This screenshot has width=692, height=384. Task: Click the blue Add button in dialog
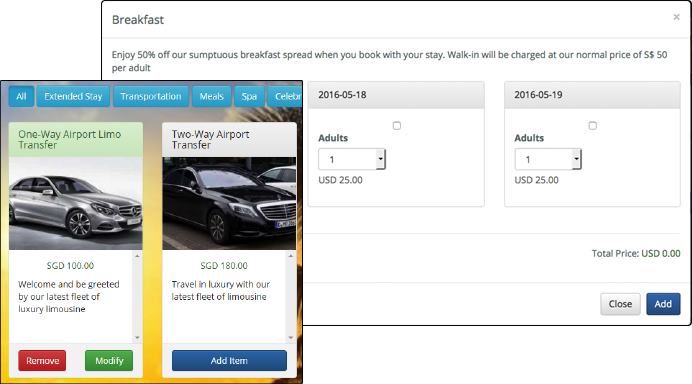[x=663, y=304]
